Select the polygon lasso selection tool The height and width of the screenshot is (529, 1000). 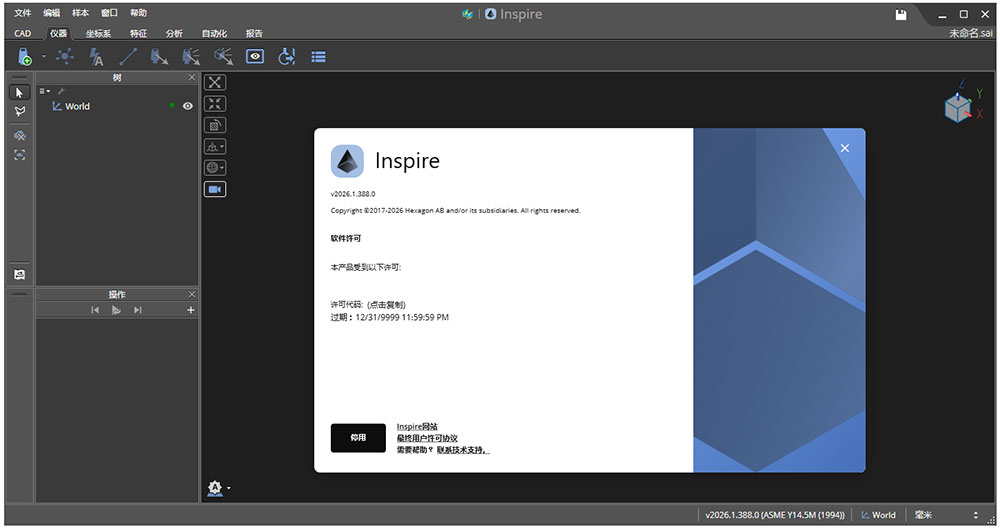tap(20, 112)
